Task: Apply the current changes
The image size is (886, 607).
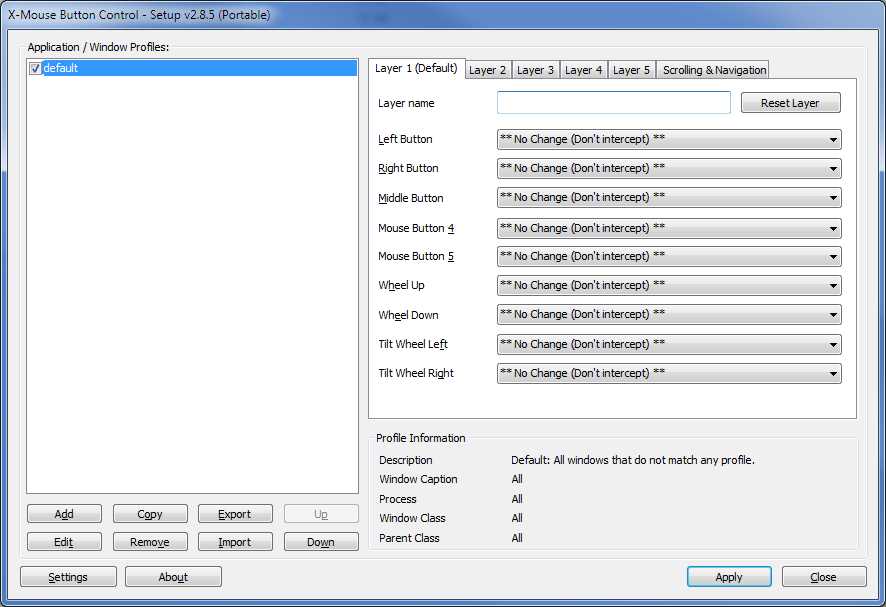Action: tap(729, 577)
